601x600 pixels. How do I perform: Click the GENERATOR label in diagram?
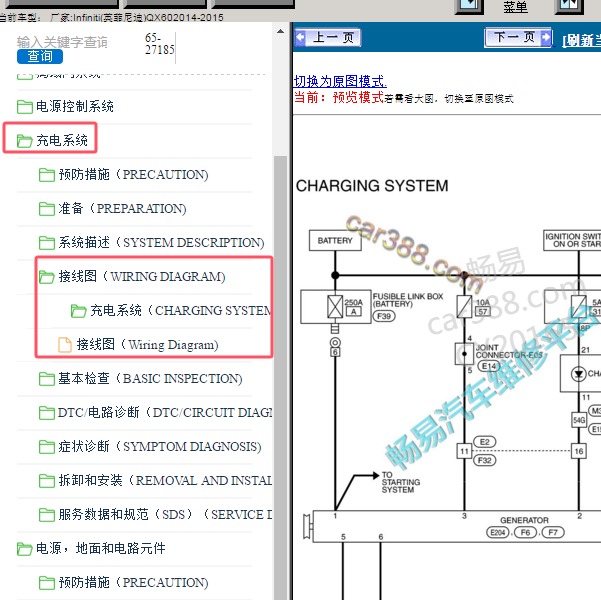coord(524,520)
